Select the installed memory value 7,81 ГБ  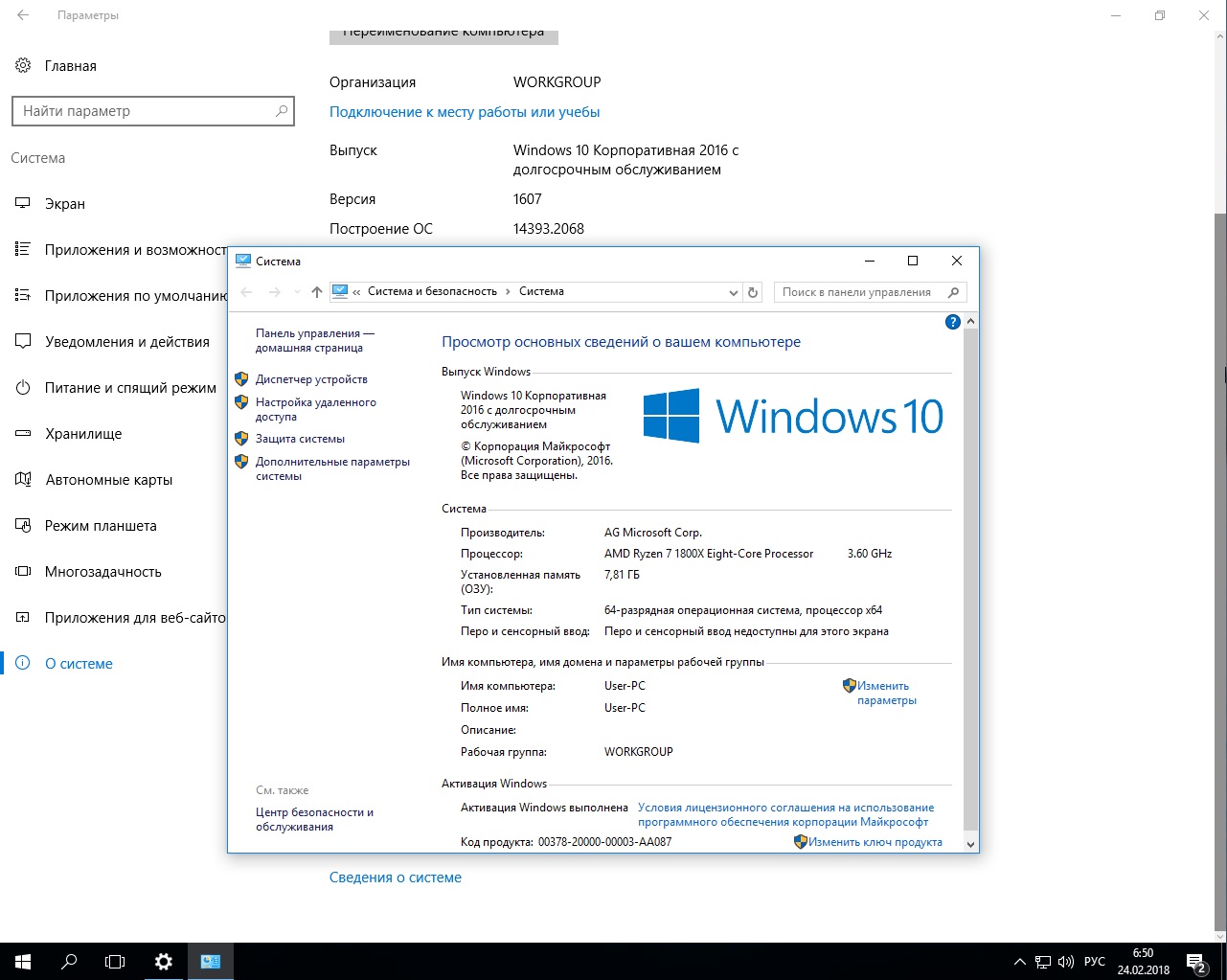coord(622,575)
